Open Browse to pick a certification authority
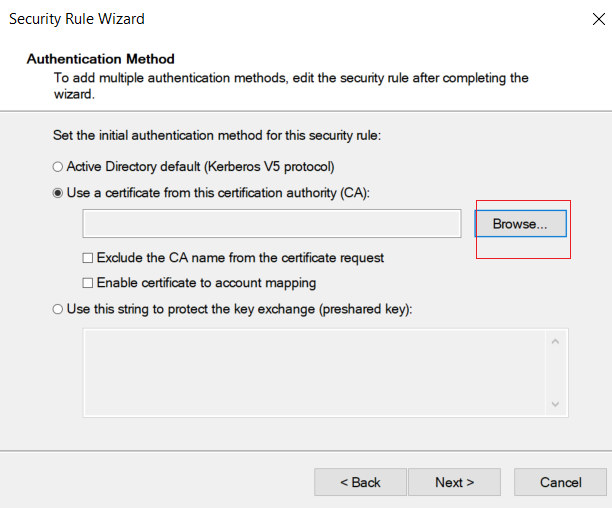612x508 pixels. point(520,224)
